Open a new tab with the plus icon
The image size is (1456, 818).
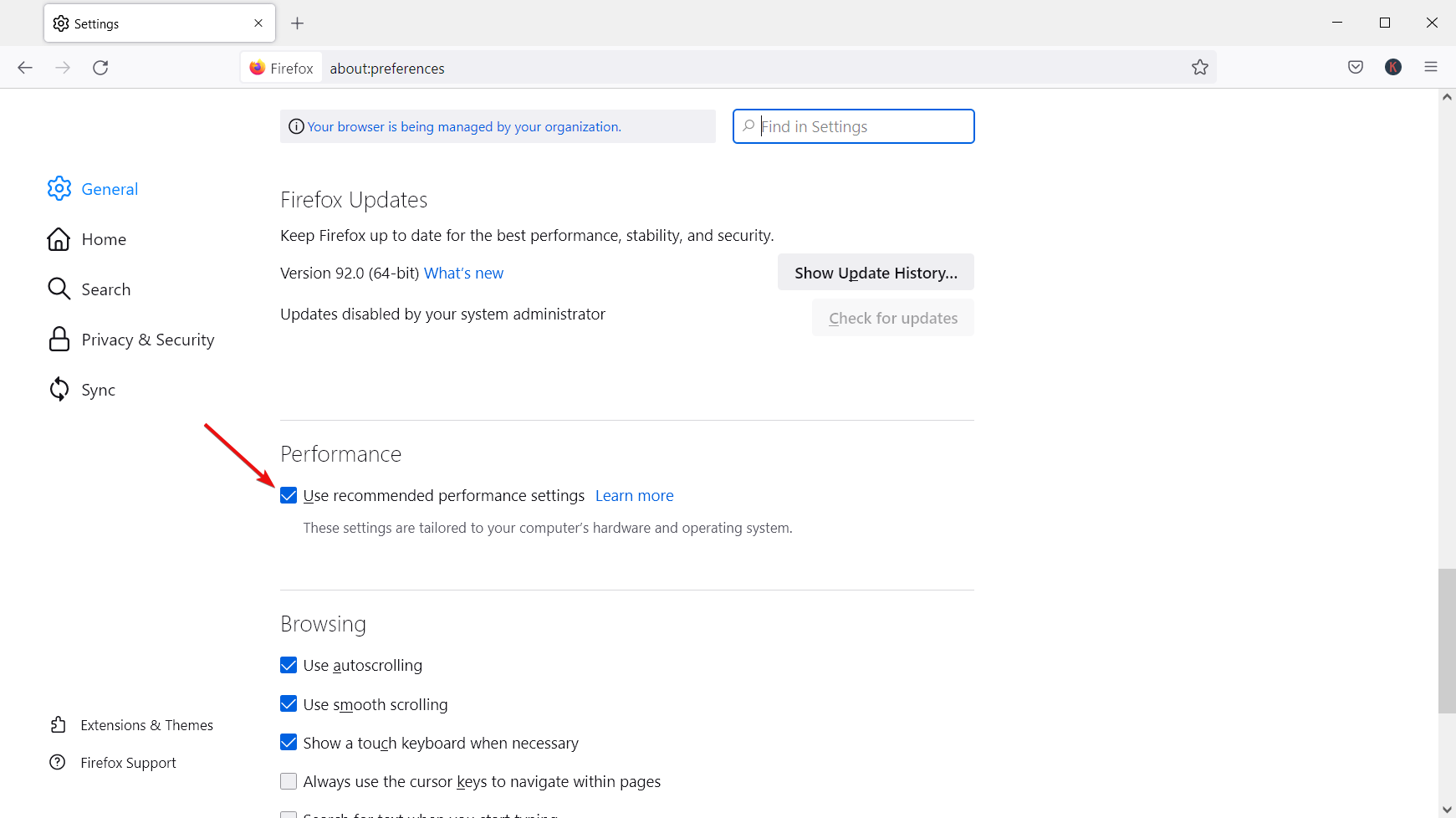(x=297, y=23)
